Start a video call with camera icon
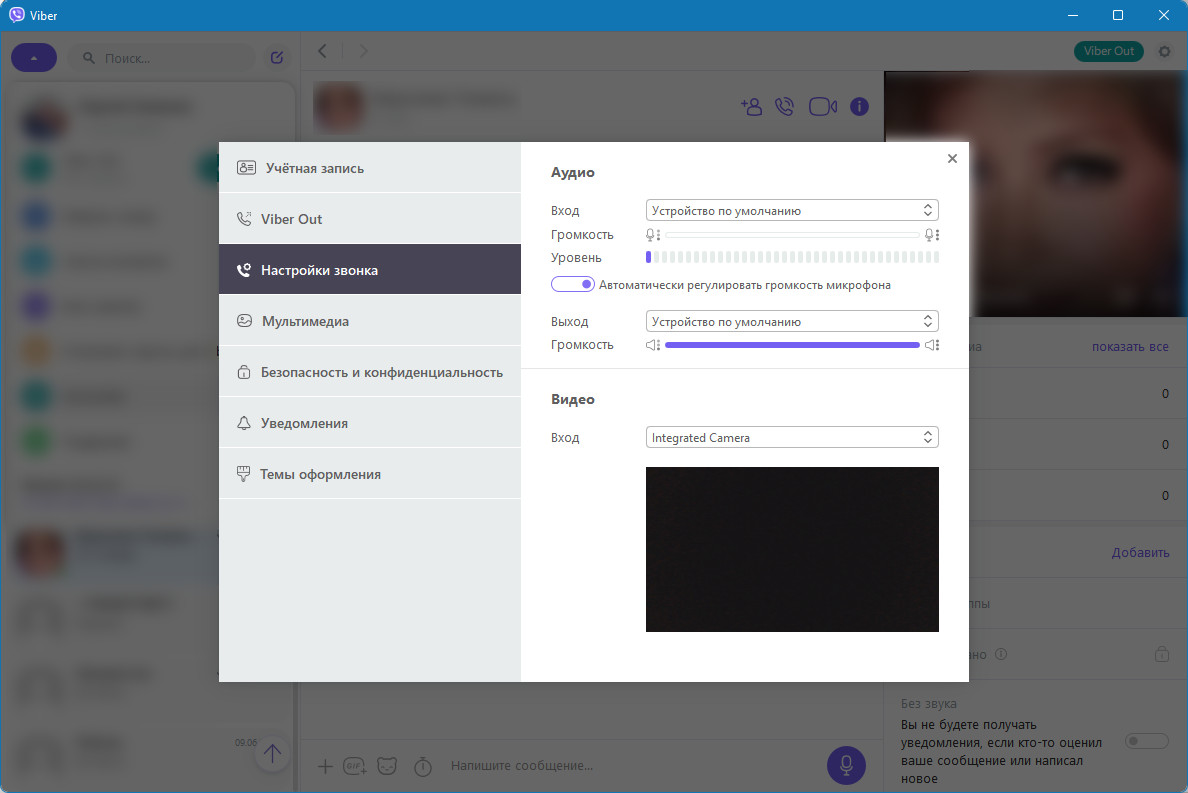 coord(822,107)
